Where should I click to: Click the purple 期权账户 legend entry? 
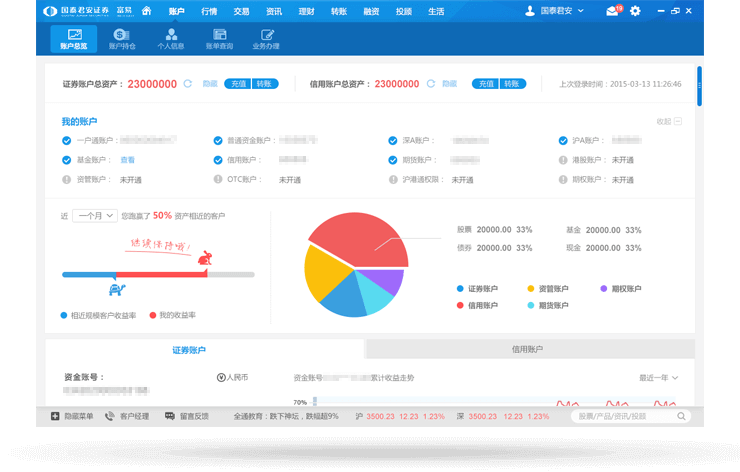tap(621, 288)
